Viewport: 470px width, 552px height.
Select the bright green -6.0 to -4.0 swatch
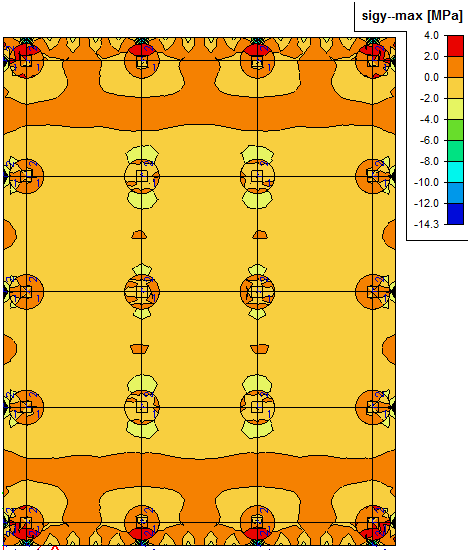tap(455, 130)
